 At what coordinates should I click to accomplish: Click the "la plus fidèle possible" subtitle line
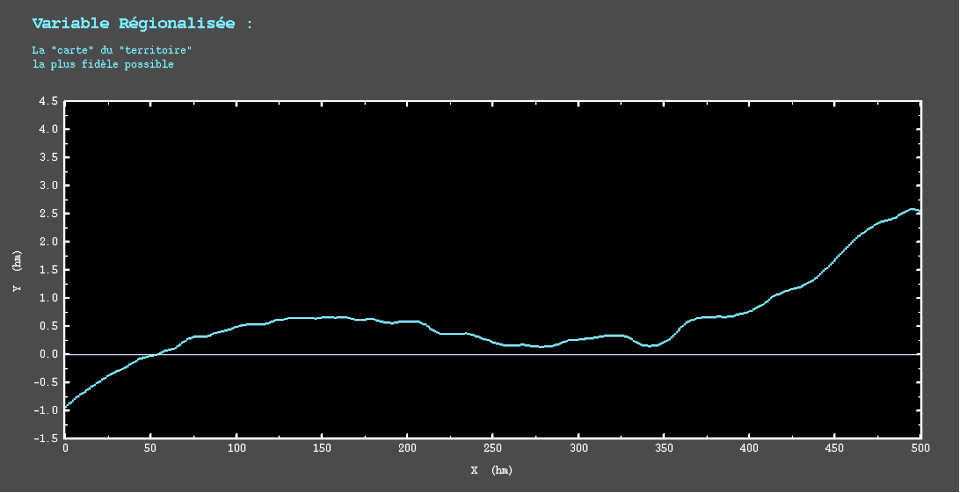click(x=102, y=64)
